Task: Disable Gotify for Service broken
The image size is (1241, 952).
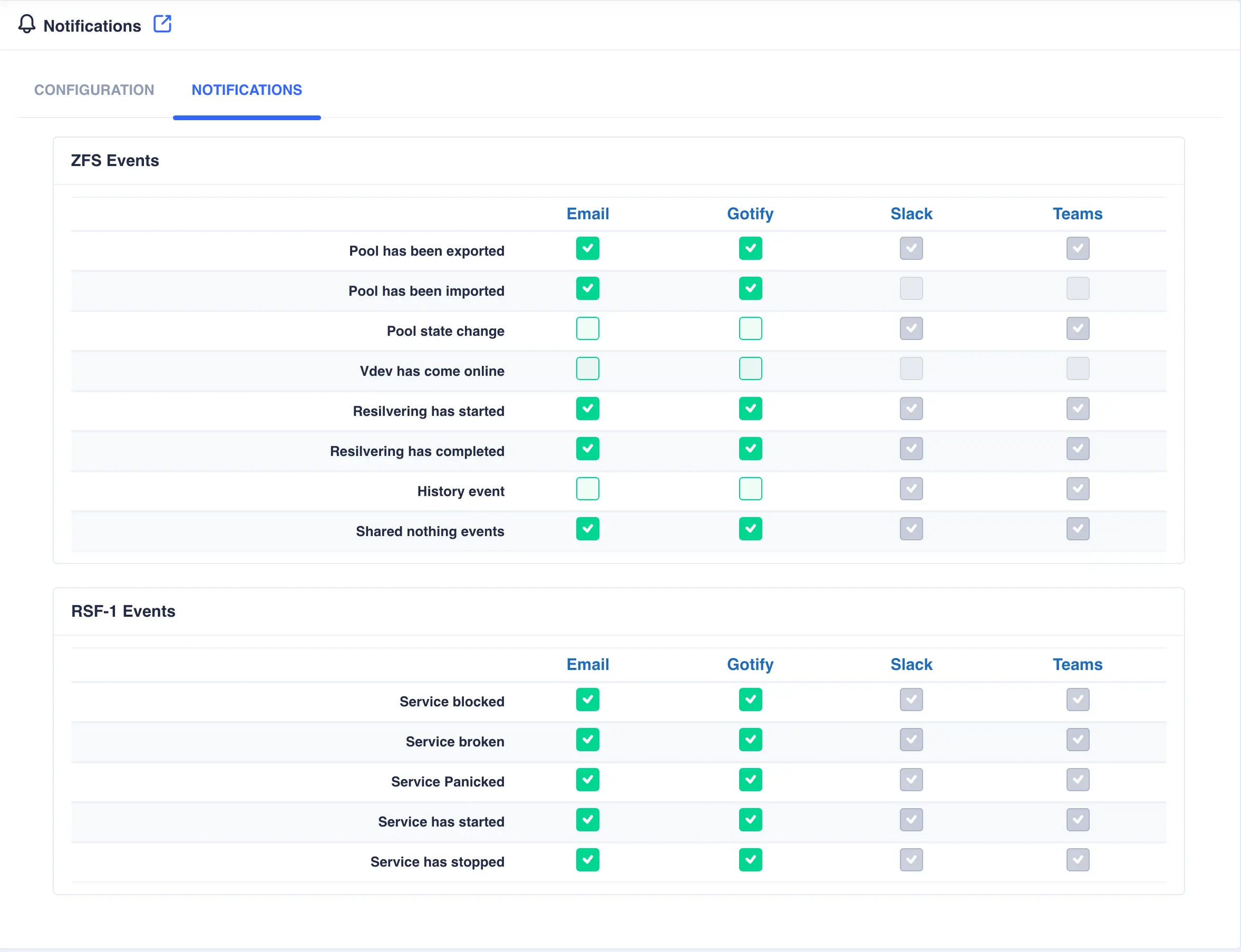Action: tap(750, 740)
